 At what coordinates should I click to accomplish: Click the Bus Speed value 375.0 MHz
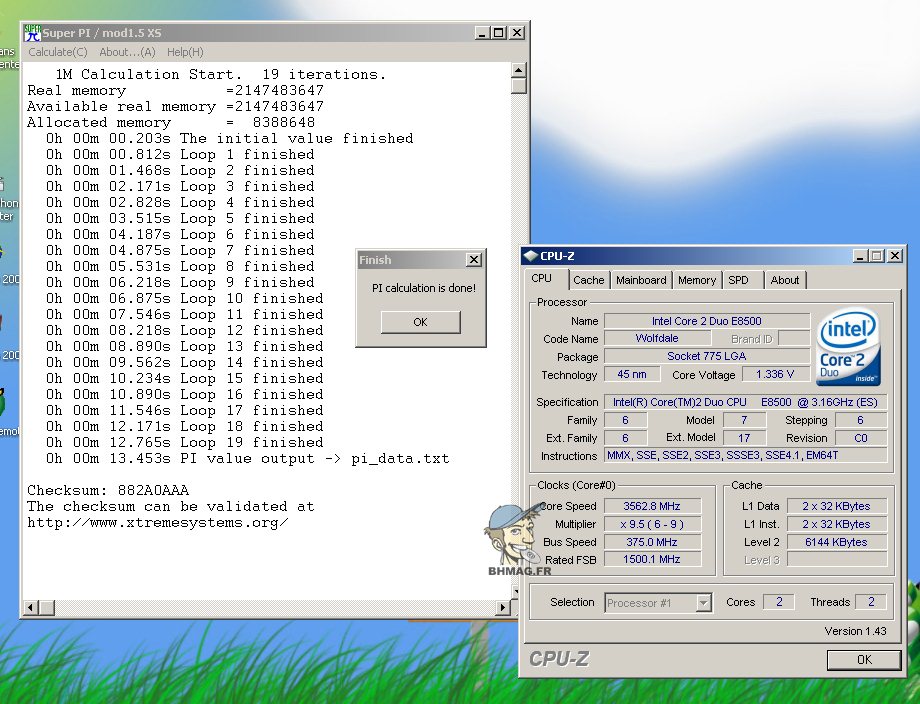[652, 542]
